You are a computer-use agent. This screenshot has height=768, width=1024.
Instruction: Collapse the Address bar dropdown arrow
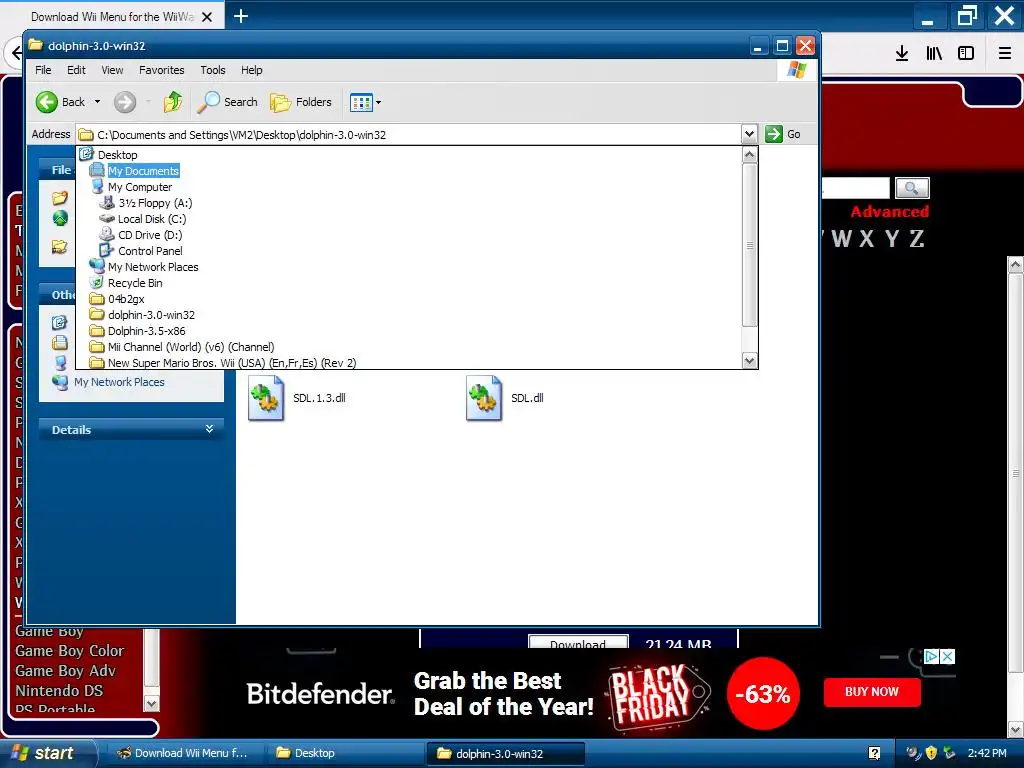[x=749, y=135]
